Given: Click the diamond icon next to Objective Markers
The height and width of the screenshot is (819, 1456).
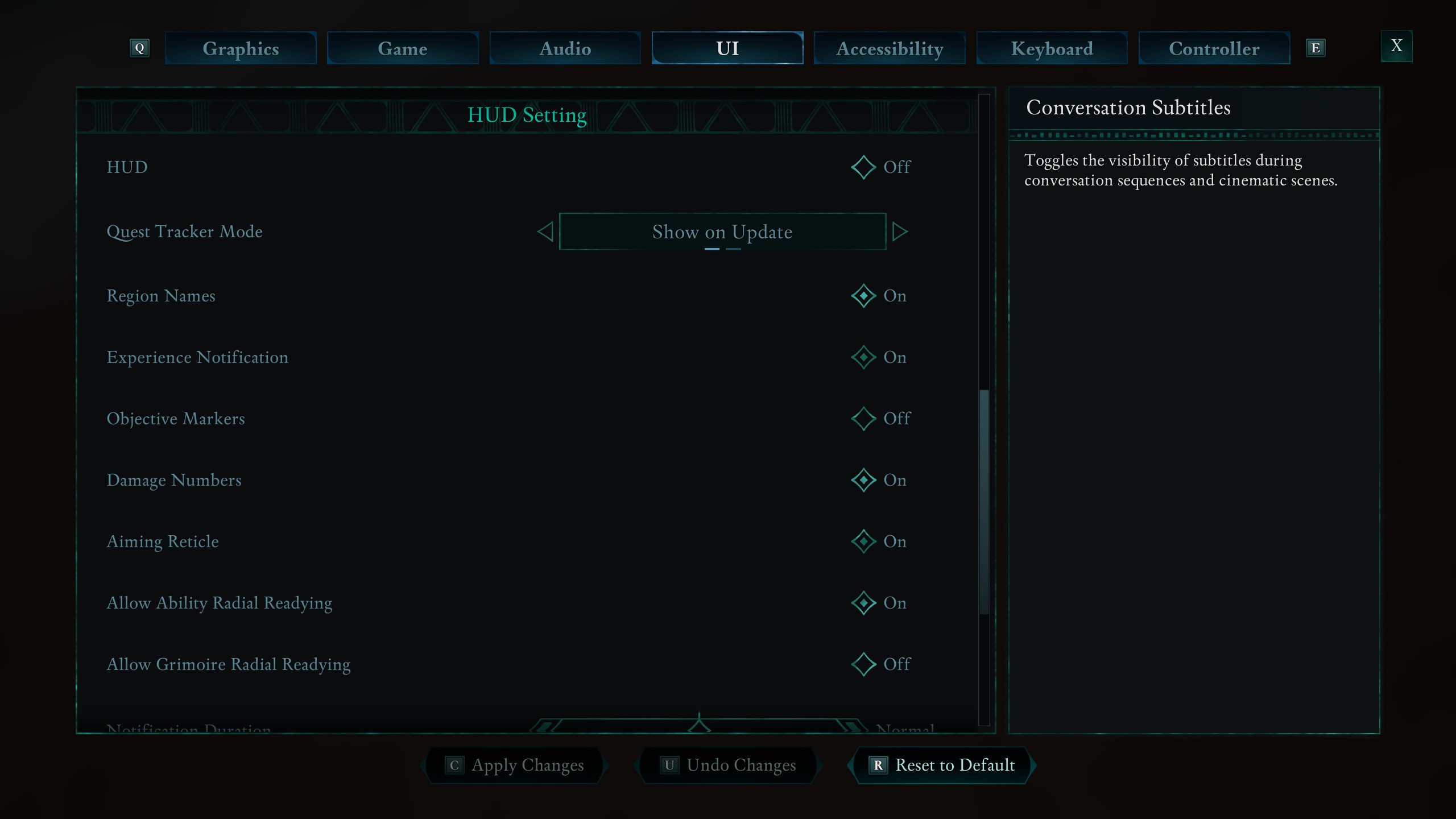Looking at the screenshot, I should (x=862, y=418).
